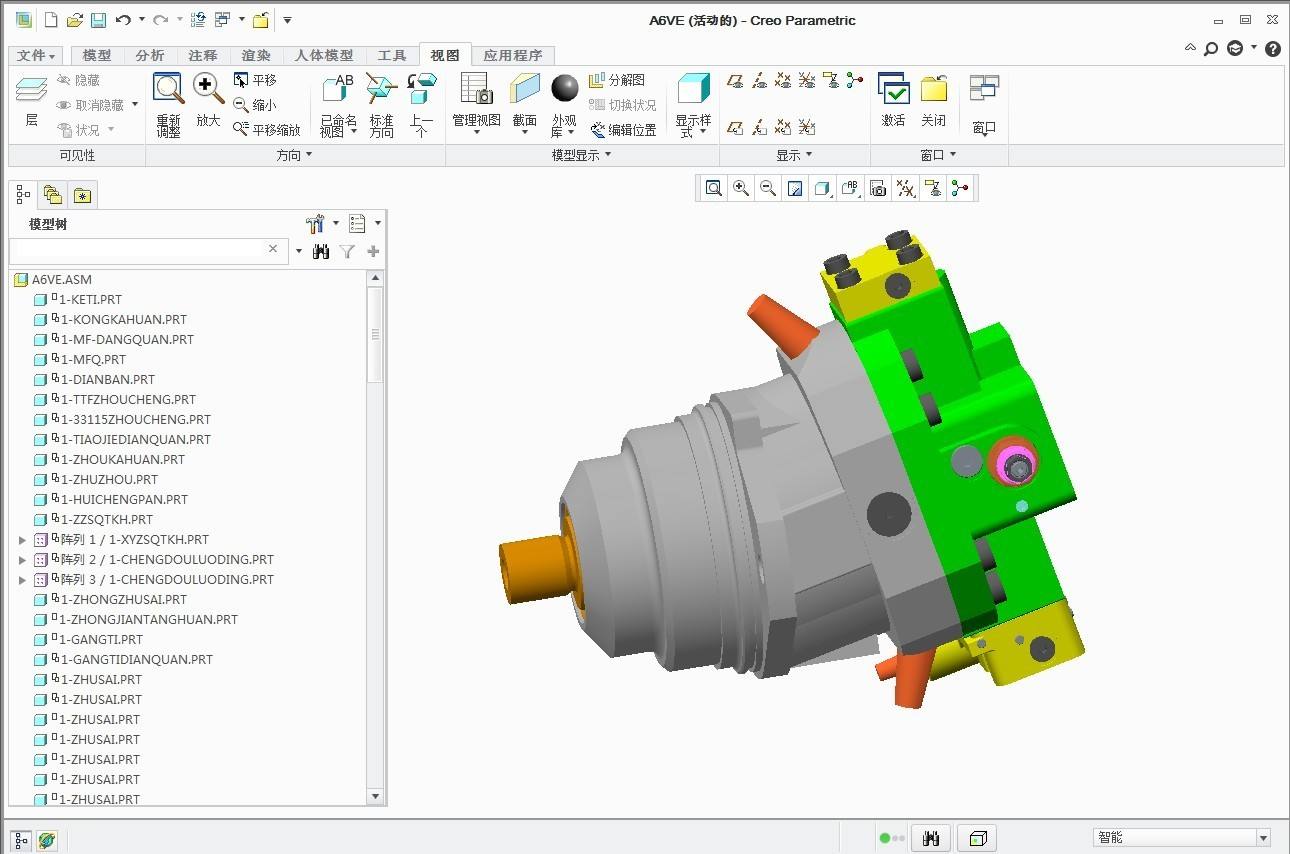The height and width of the screenshot is (854, 1290).
Task: Click the Section (截面) icon
Action: pos(524,102)
